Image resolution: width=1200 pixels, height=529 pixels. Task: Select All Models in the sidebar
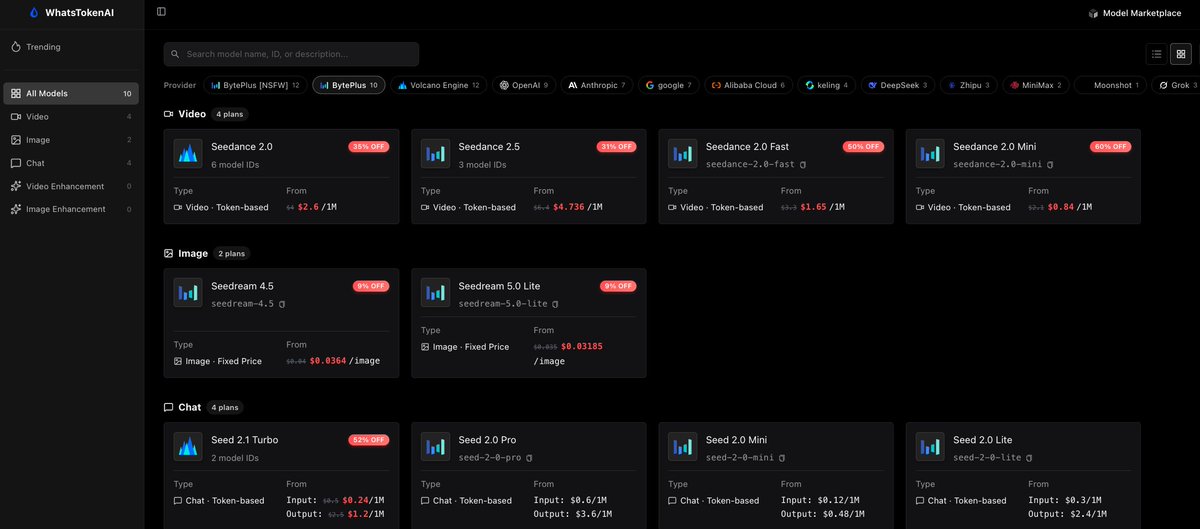(72, 93)
